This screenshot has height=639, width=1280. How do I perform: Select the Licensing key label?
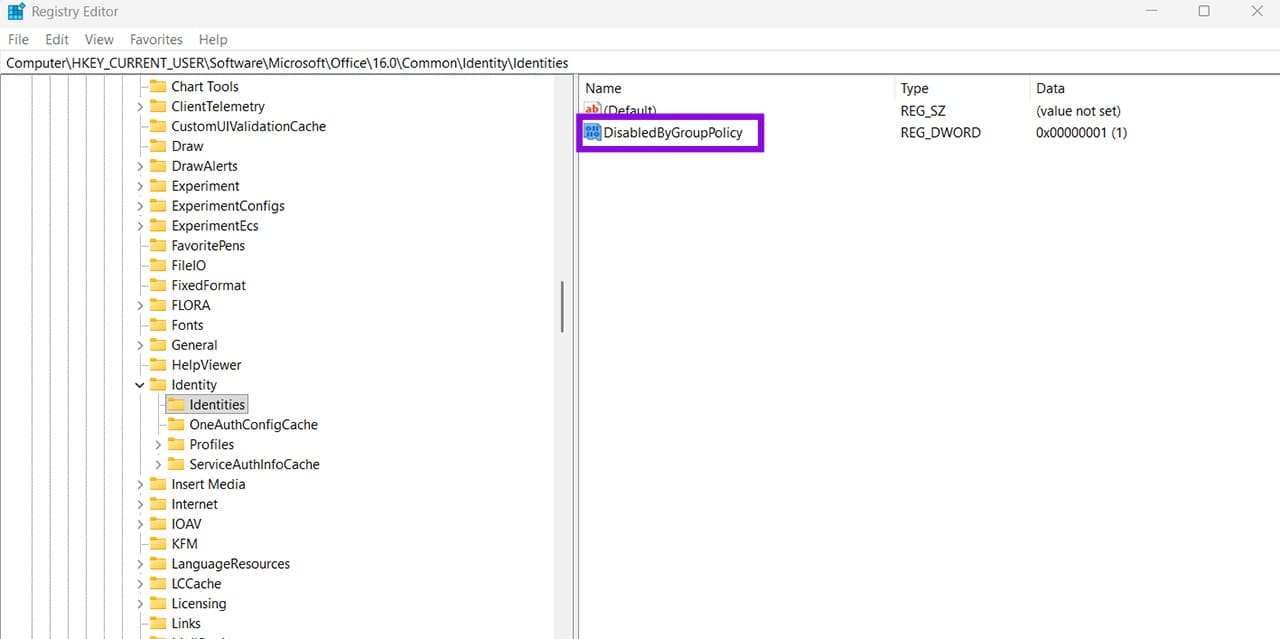(x=198, y=604)
